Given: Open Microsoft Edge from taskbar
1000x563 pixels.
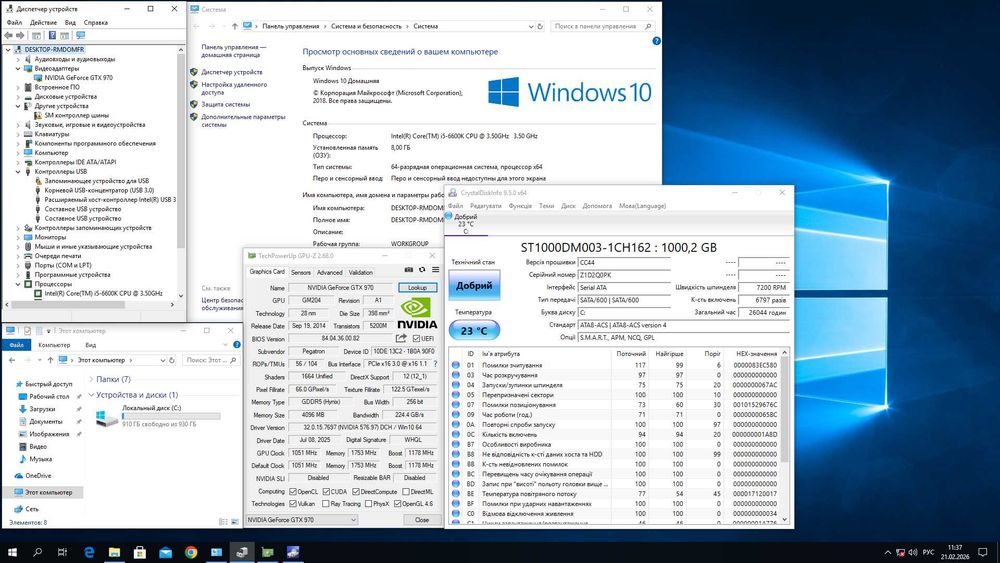Looking at the screenshot, I should 89,552.
